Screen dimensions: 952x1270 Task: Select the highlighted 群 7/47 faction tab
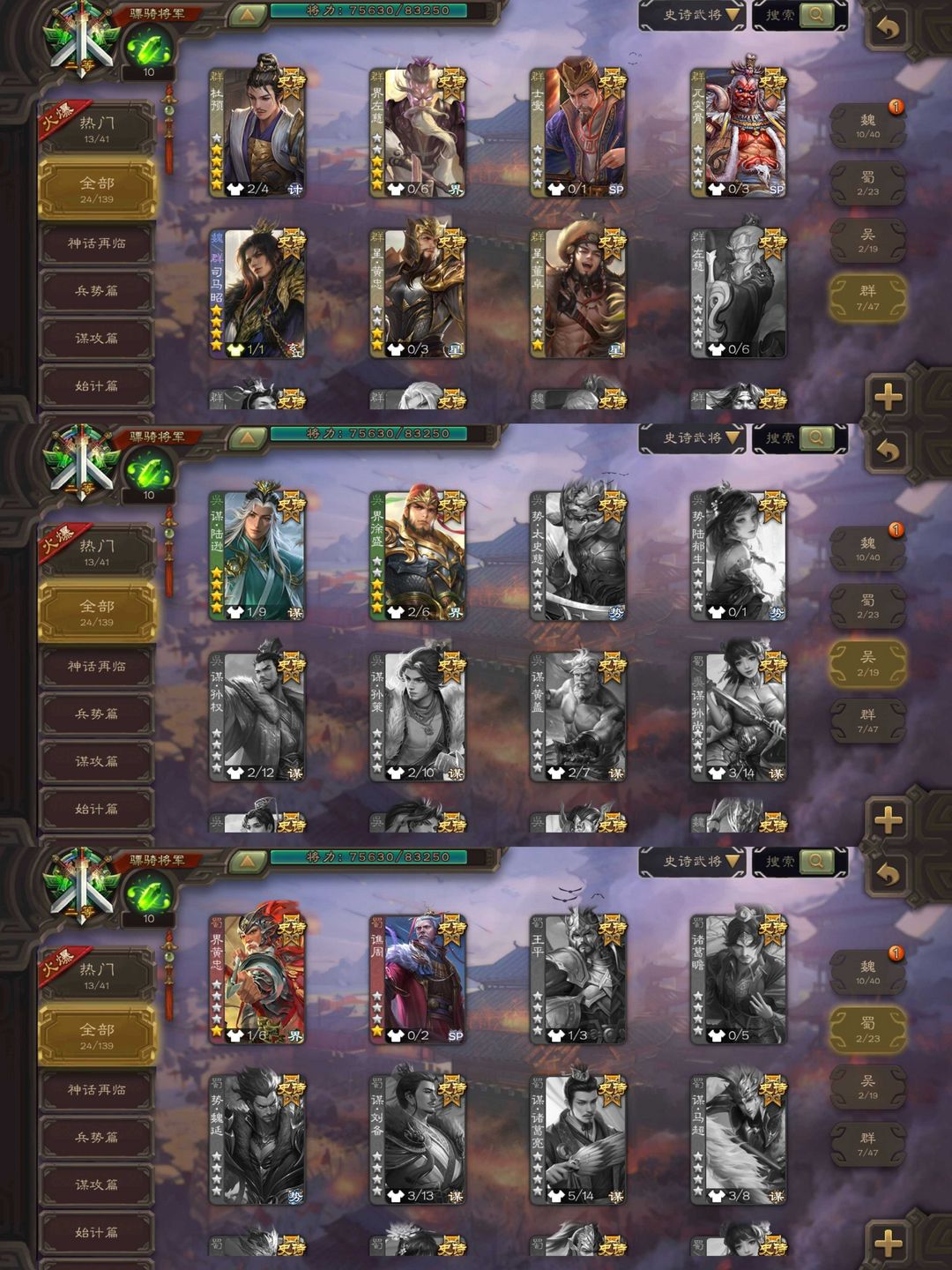coord(867,298)
